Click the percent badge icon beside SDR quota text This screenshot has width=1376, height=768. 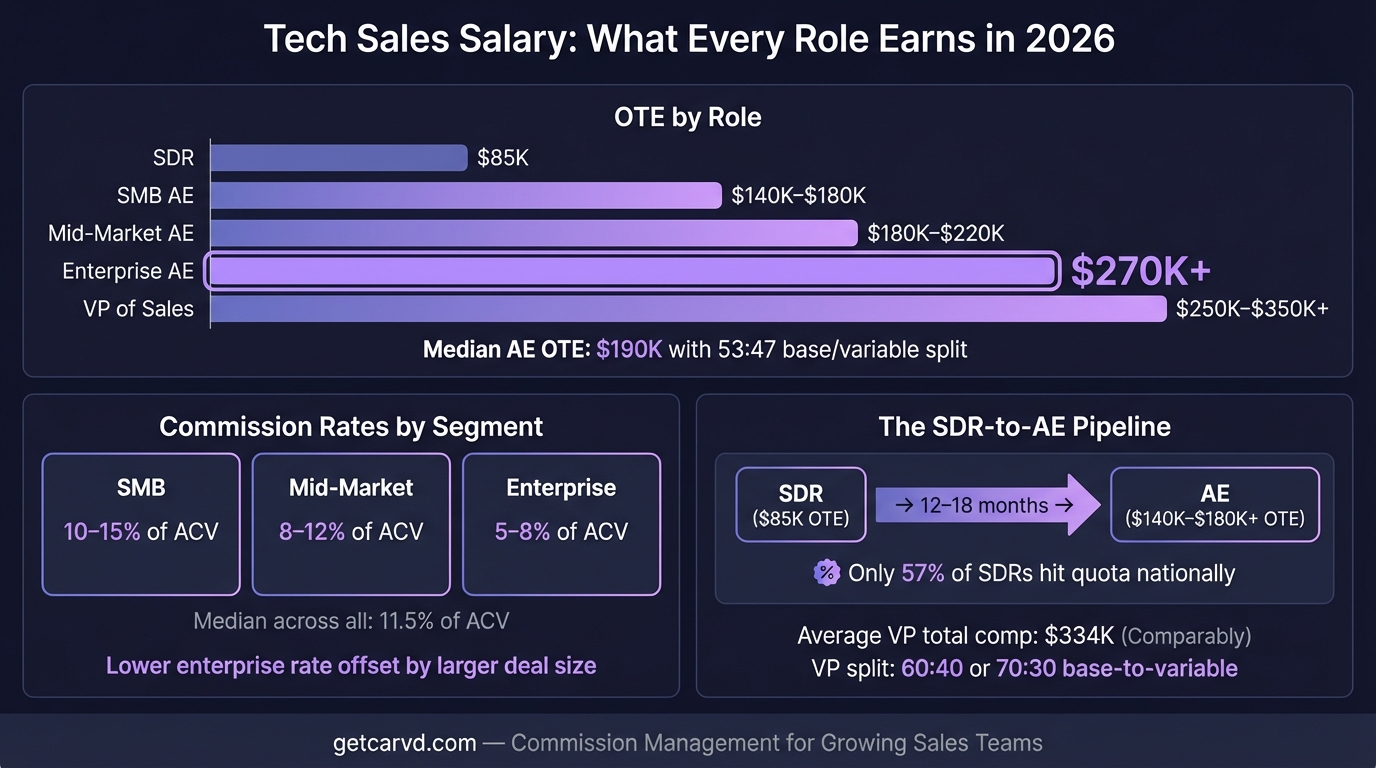pos(826,573)
